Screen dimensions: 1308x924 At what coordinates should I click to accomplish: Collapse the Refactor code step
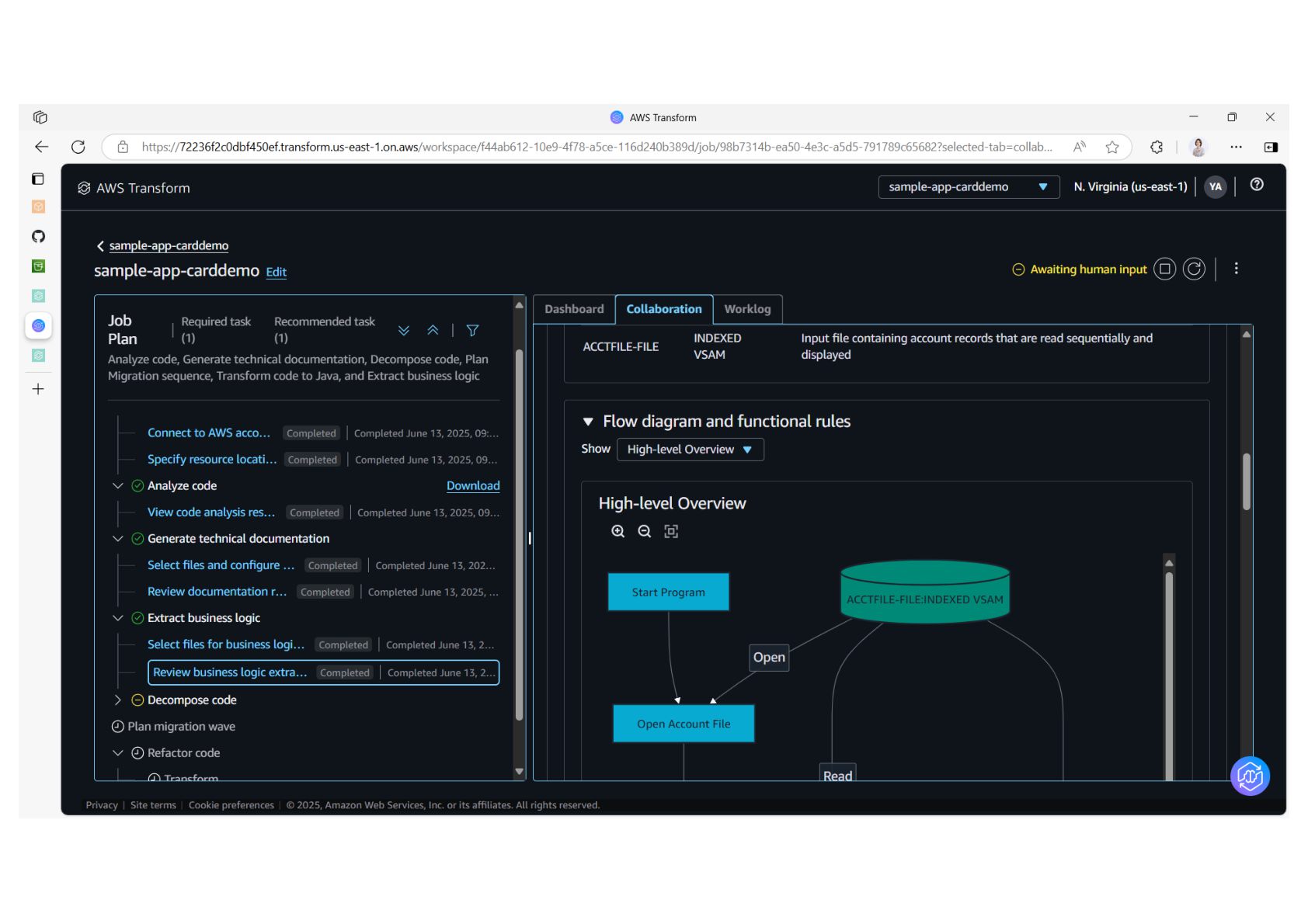(x=118, y=753)
